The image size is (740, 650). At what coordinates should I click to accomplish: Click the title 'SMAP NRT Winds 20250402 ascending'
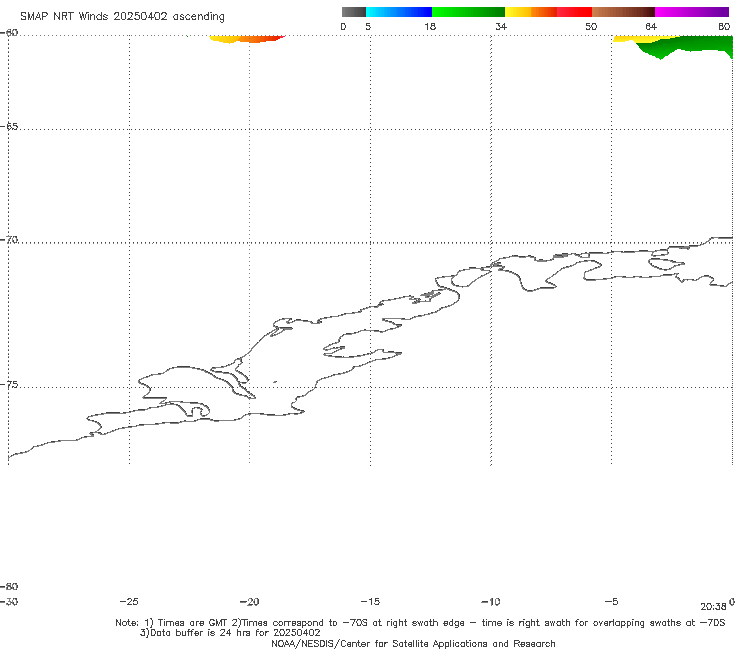pos(122,16)
